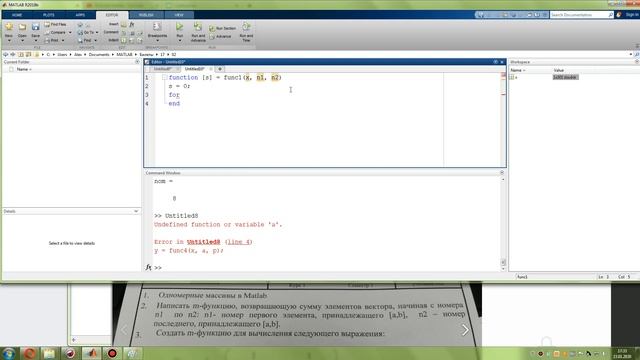This screenshot has height=360, width=640.
Task: Undock the Editor window
Action: click(x=496, y=62)
